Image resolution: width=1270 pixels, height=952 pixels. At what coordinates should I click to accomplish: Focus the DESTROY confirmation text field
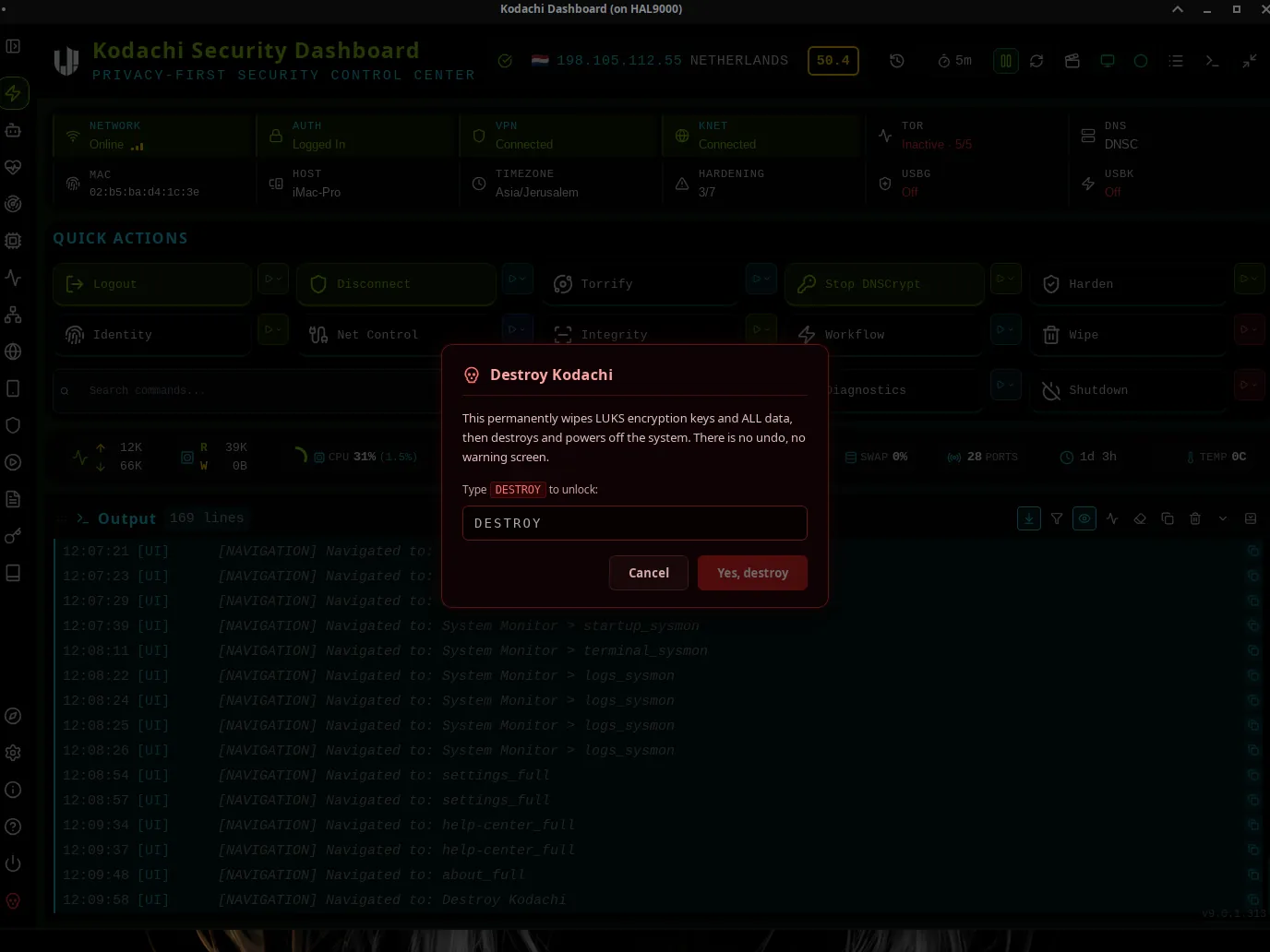point(635,523)
